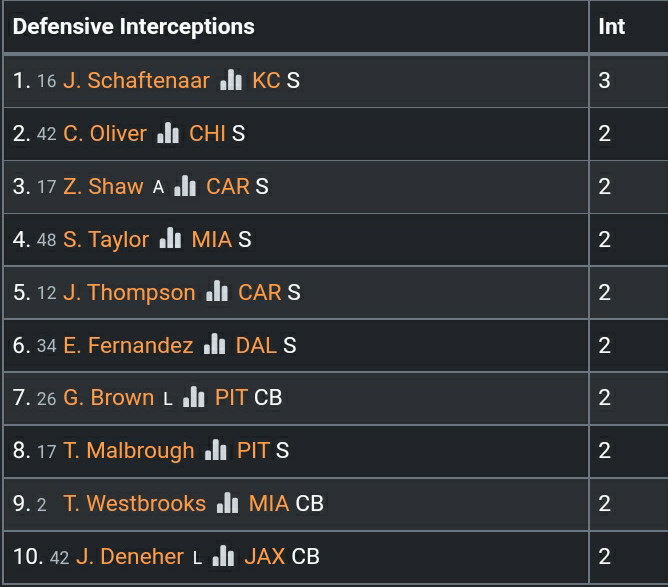Open DAL team link for Fernandez
The image size is (668, 587).
(x=256, y=345)
